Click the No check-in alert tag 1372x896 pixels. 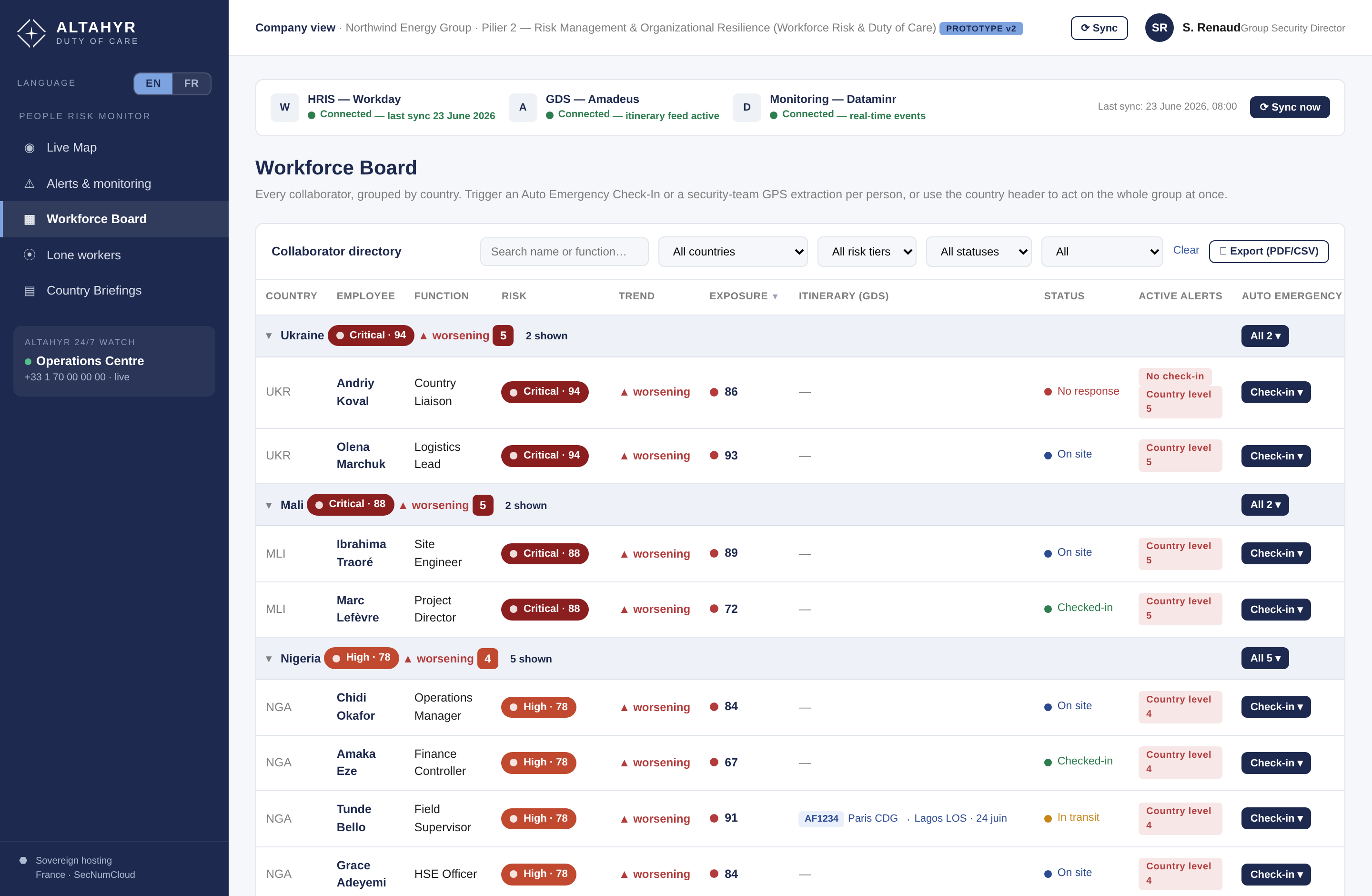(1175, 377)
